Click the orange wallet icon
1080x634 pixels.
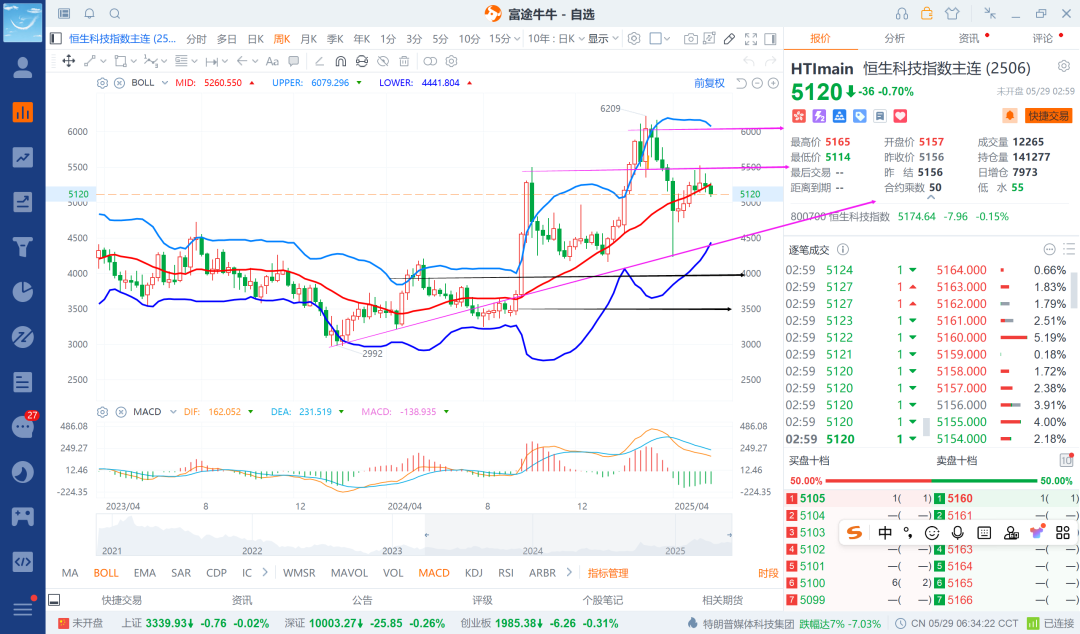point(926,14)
